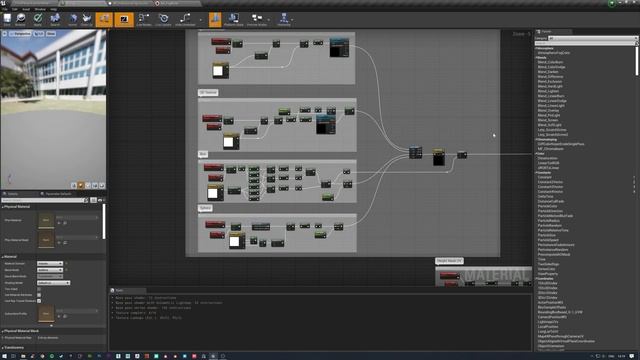The width and height of the screenshot is (640, 360).
Task: Toggle the highlighted Connectors toolbar button
Action: coord(104,19)
